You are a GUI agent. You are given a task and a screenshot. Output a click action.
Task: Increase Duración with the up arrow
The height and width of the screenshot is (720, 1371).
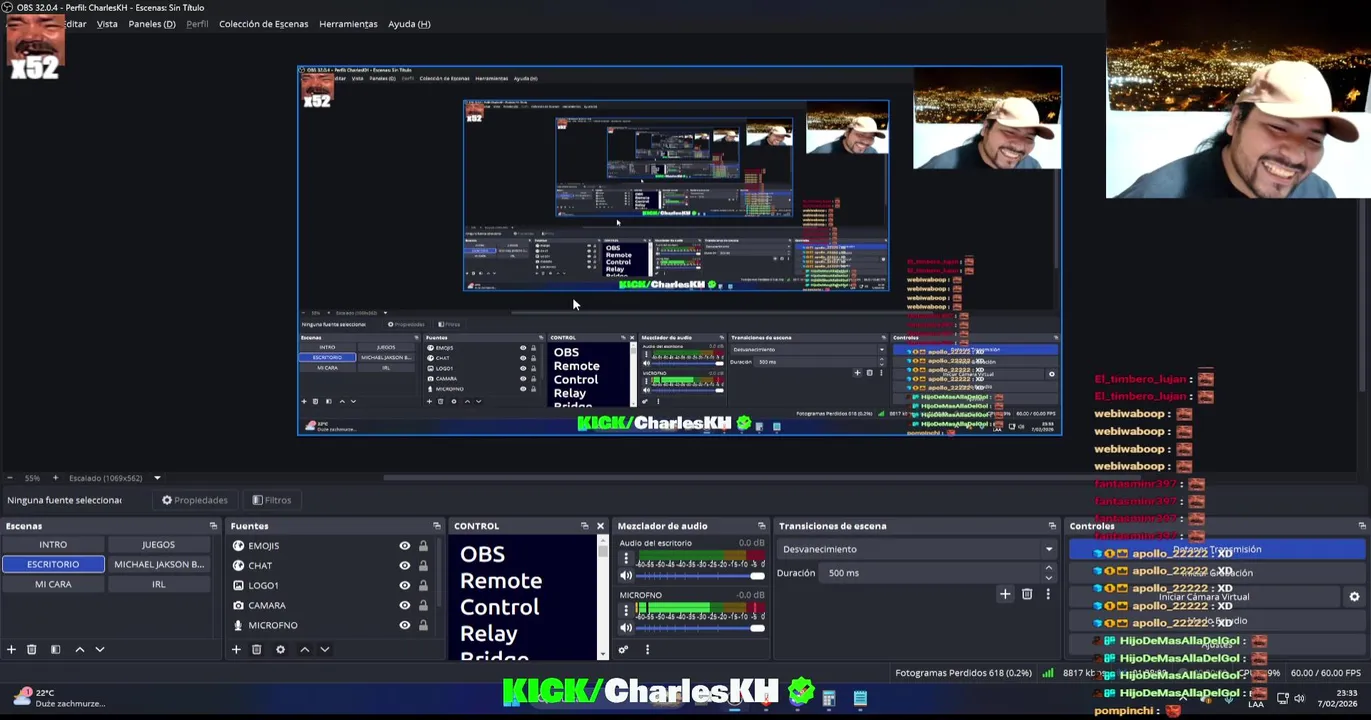pyautogui.click(x=1048, y=569)
